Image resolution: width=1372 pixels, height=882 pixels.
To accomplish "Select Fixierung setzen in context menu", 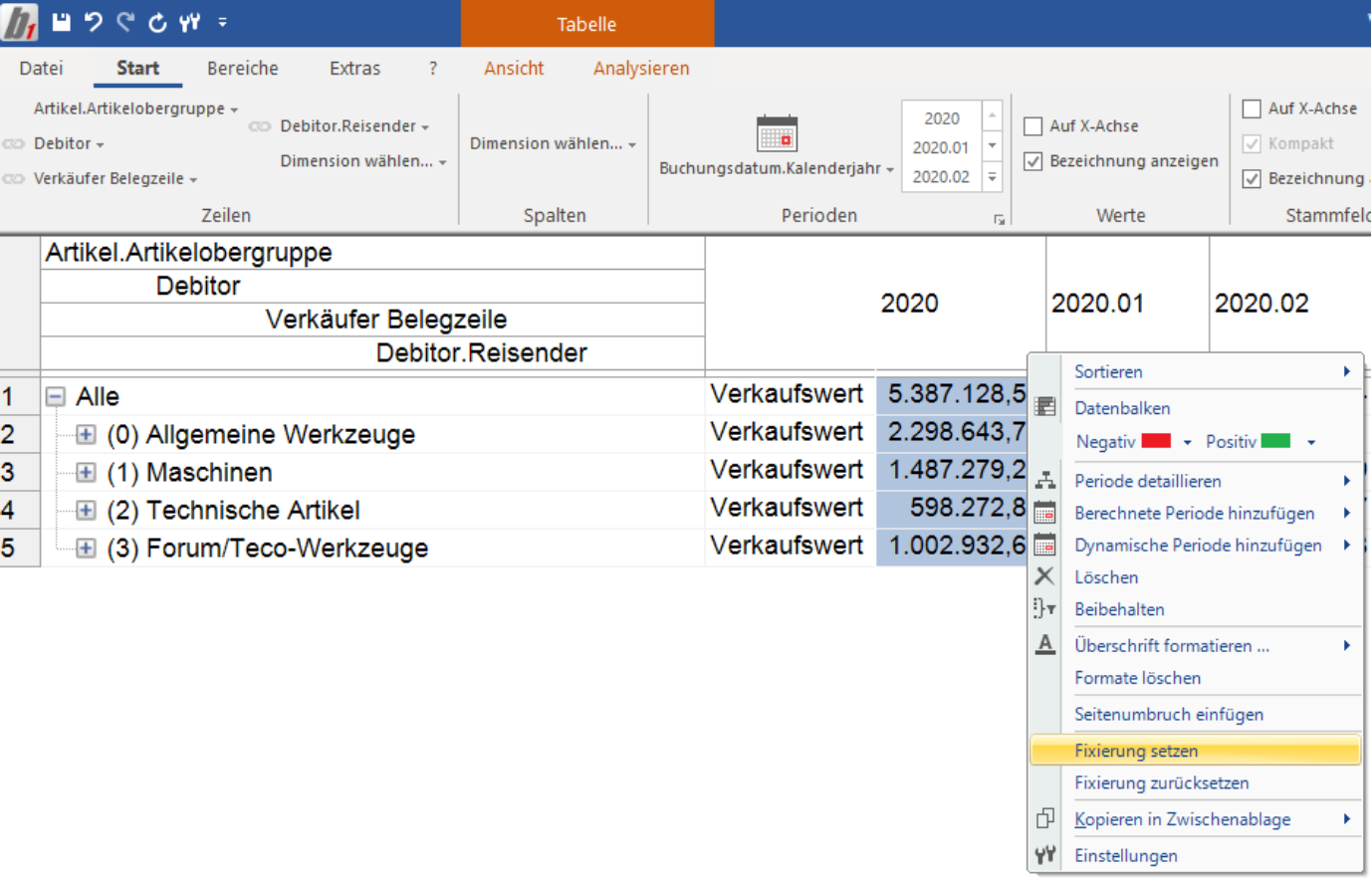I will [1195, 751].
